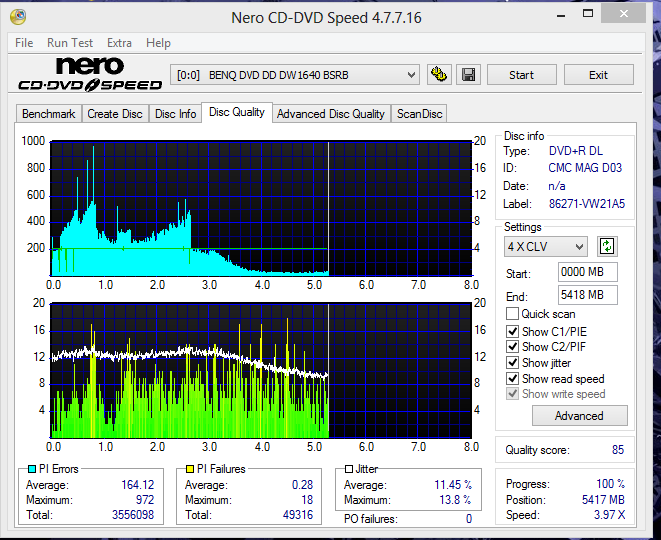661x540 pixels.
Task: Maximize the Nero CD-DVD Speed window
Action: tap(588, 14)
